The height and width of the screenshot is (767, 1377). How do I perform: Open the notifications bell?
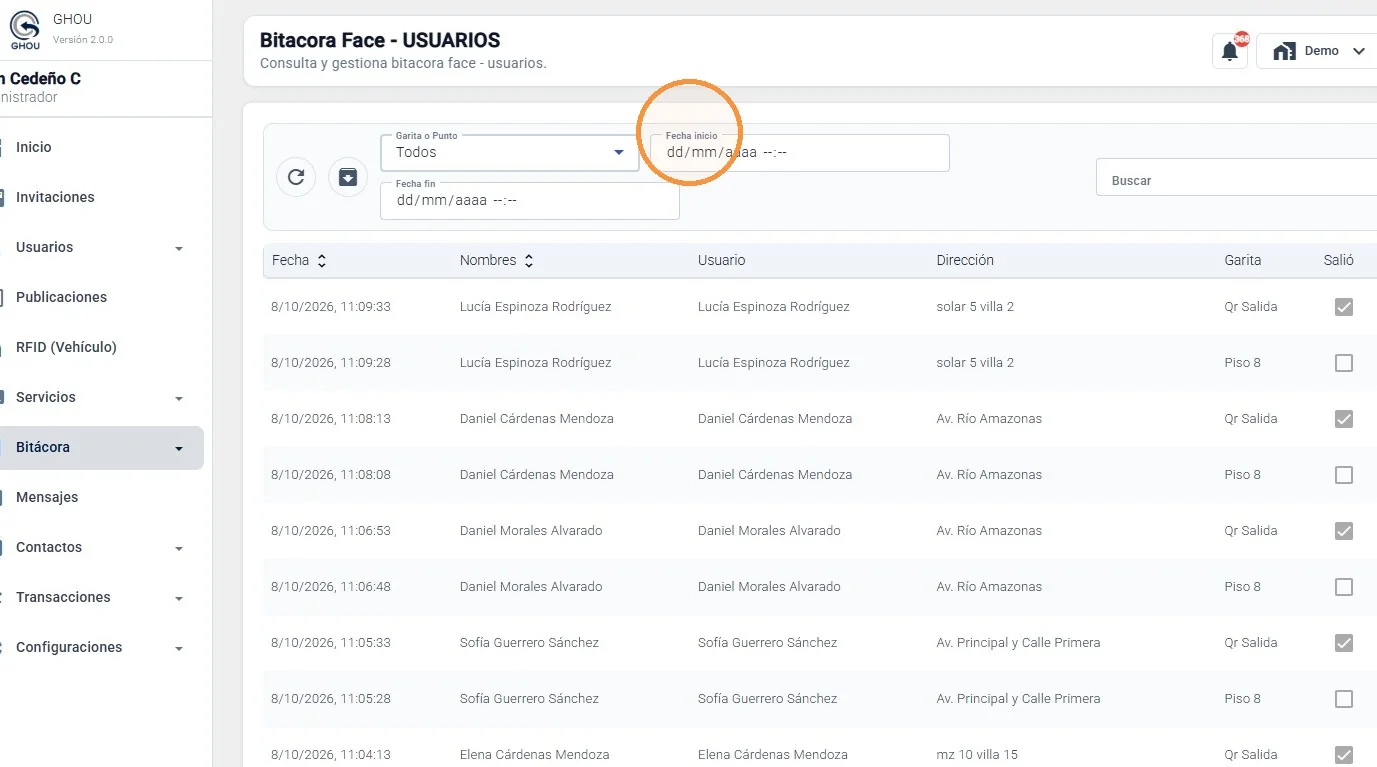1230,51
